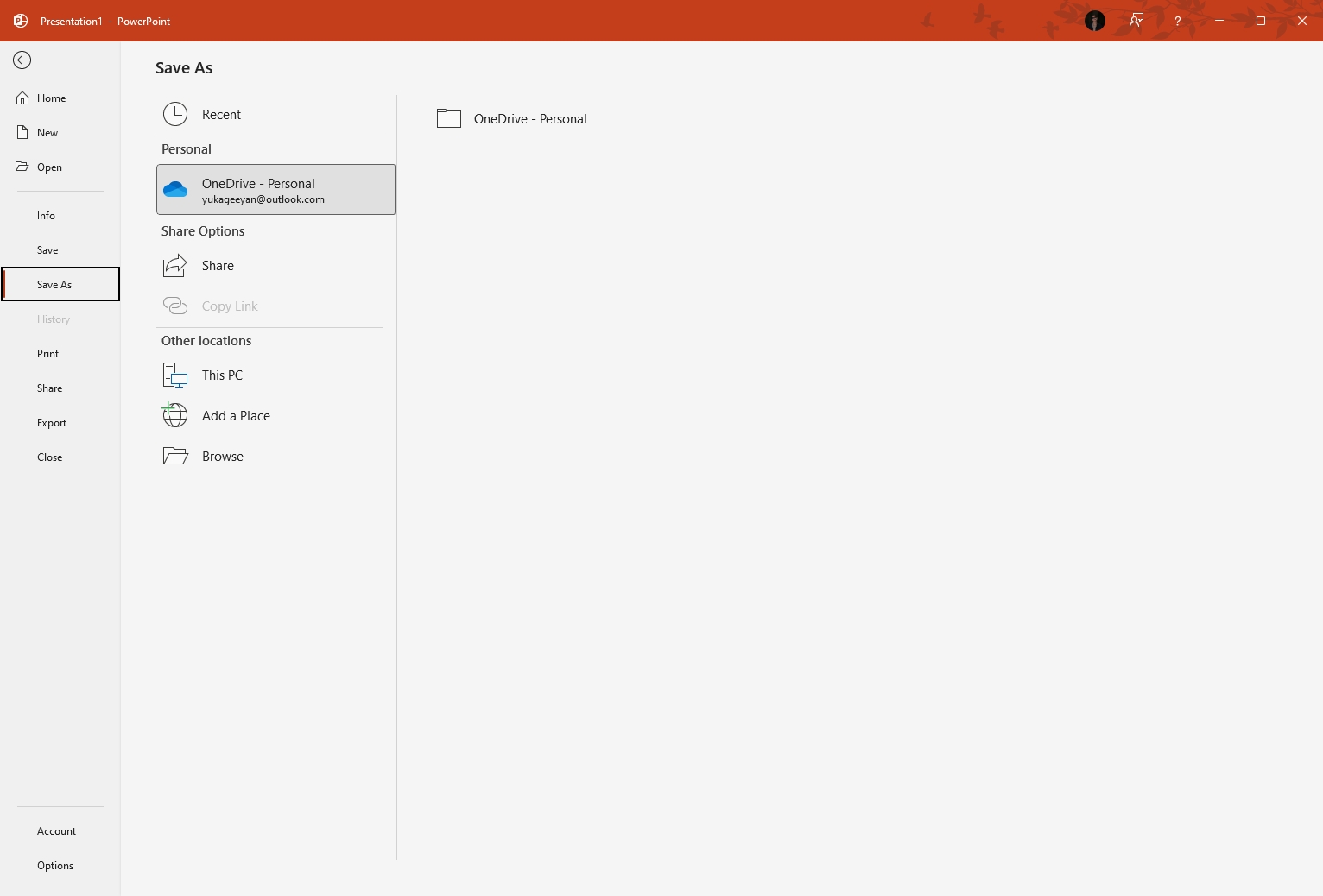This screenshot has height=896, width=1323.
Task: Click the yukageeyan@outlook.com email text
Action: coord(263,199)
